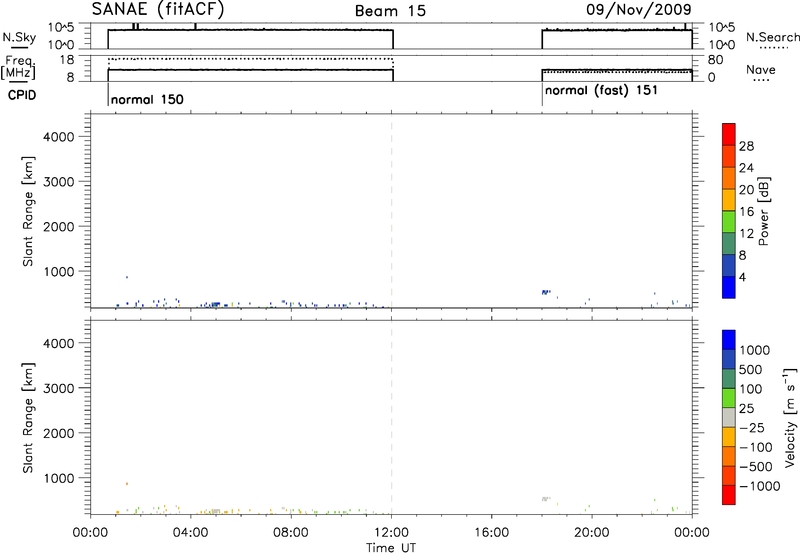Click the 'SANAE (fitACF)' plot title

[158, 9]
